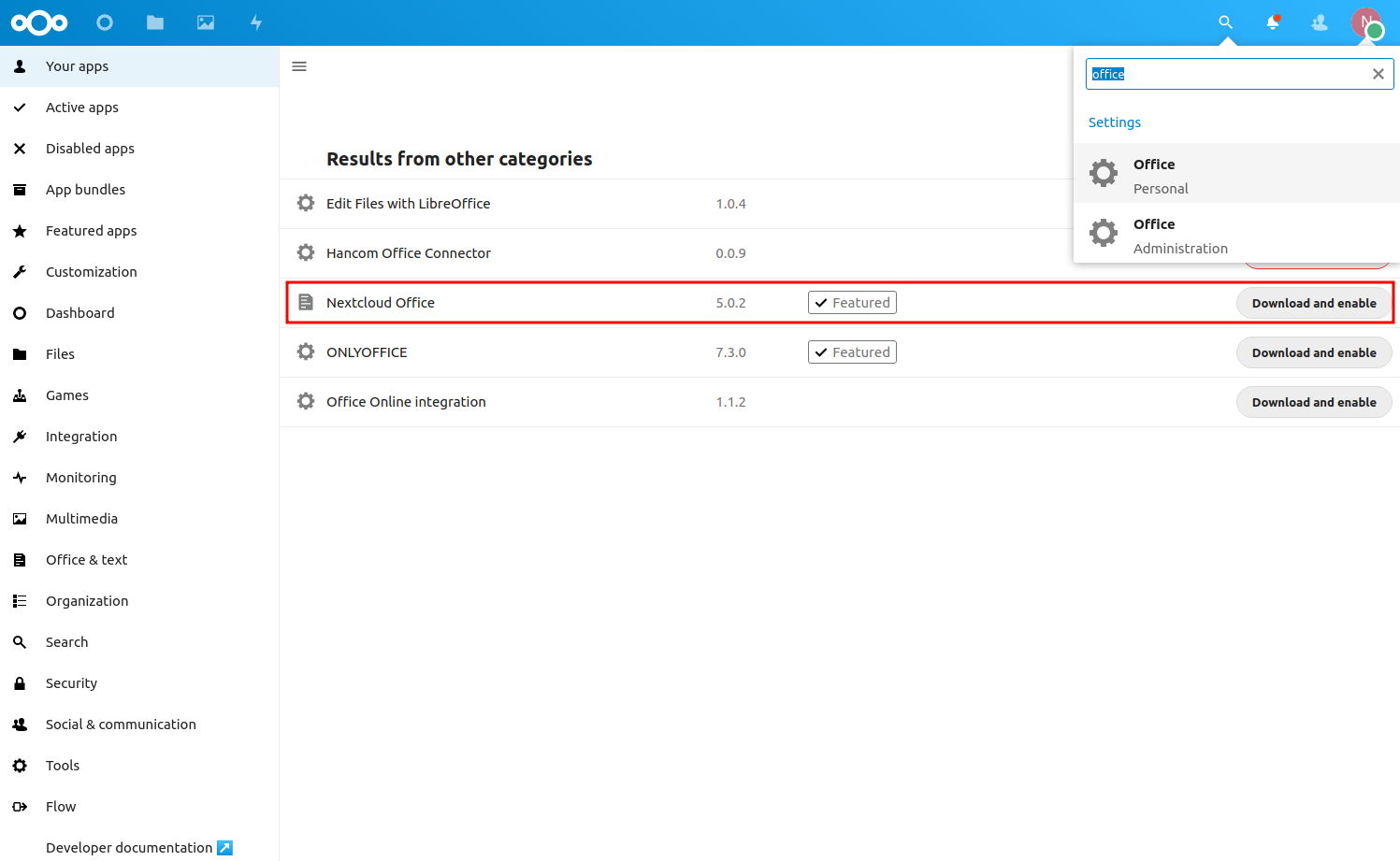This screenshot has width=1400, height=861.
Task: Open Office Administration settings result
Action: click(1236, 233)
